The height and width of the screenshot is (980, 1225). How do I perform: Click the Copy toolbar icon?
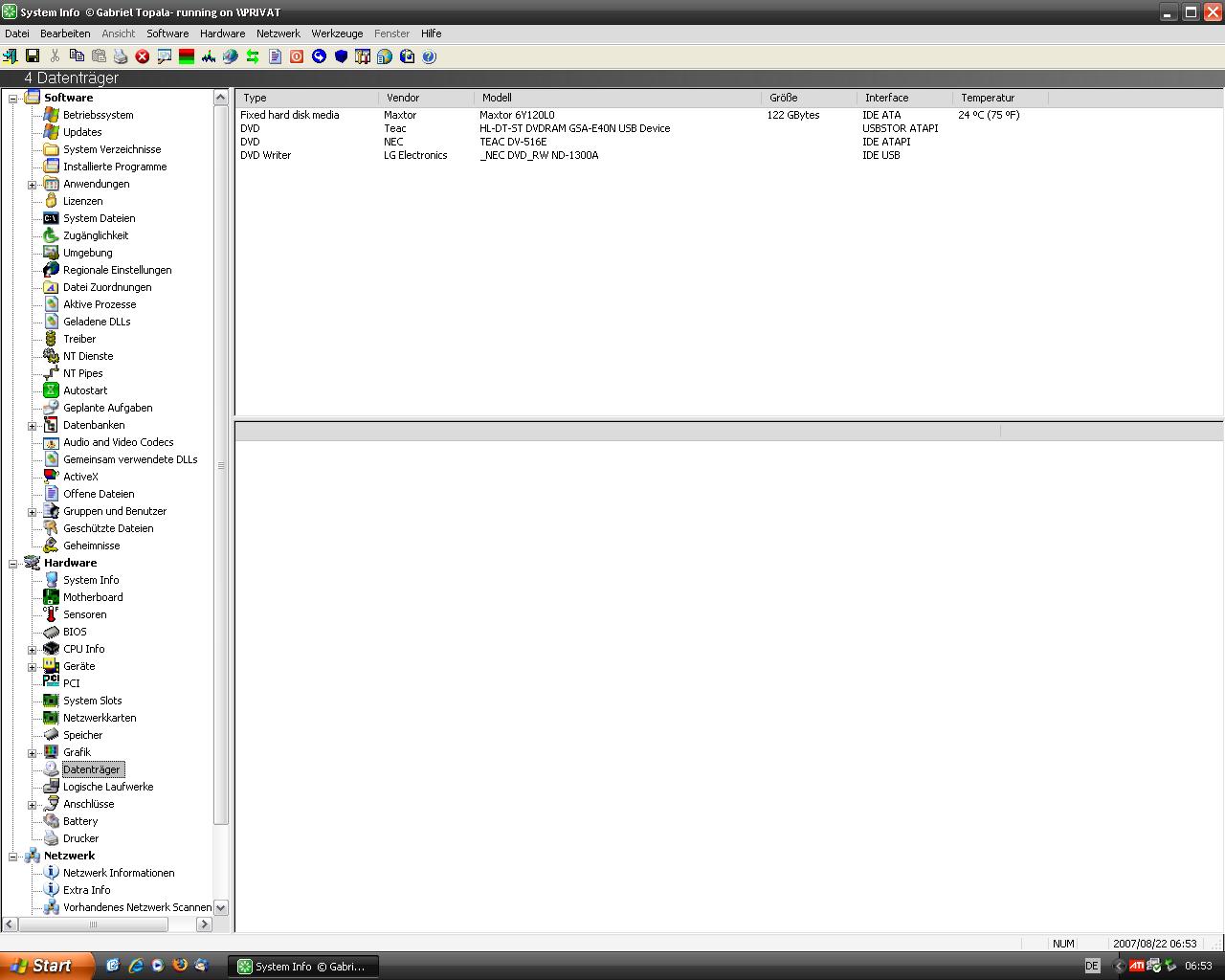pyautogui.click(x=77, y=56)
